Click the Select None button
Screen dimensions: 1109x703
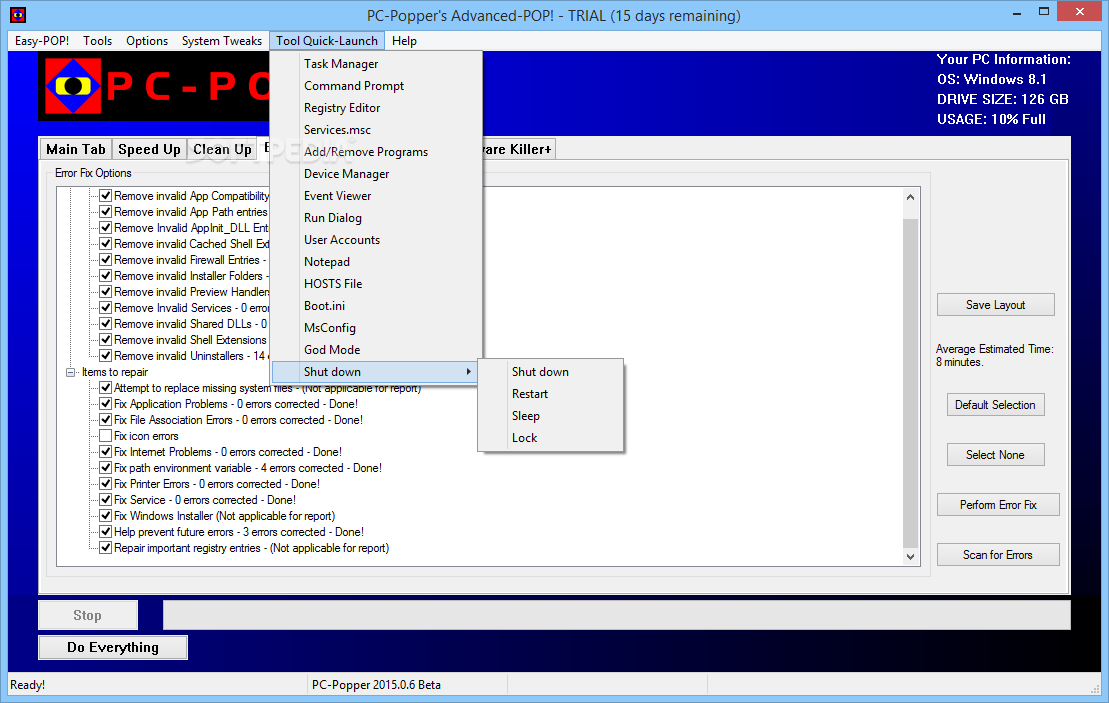[995, 455]
